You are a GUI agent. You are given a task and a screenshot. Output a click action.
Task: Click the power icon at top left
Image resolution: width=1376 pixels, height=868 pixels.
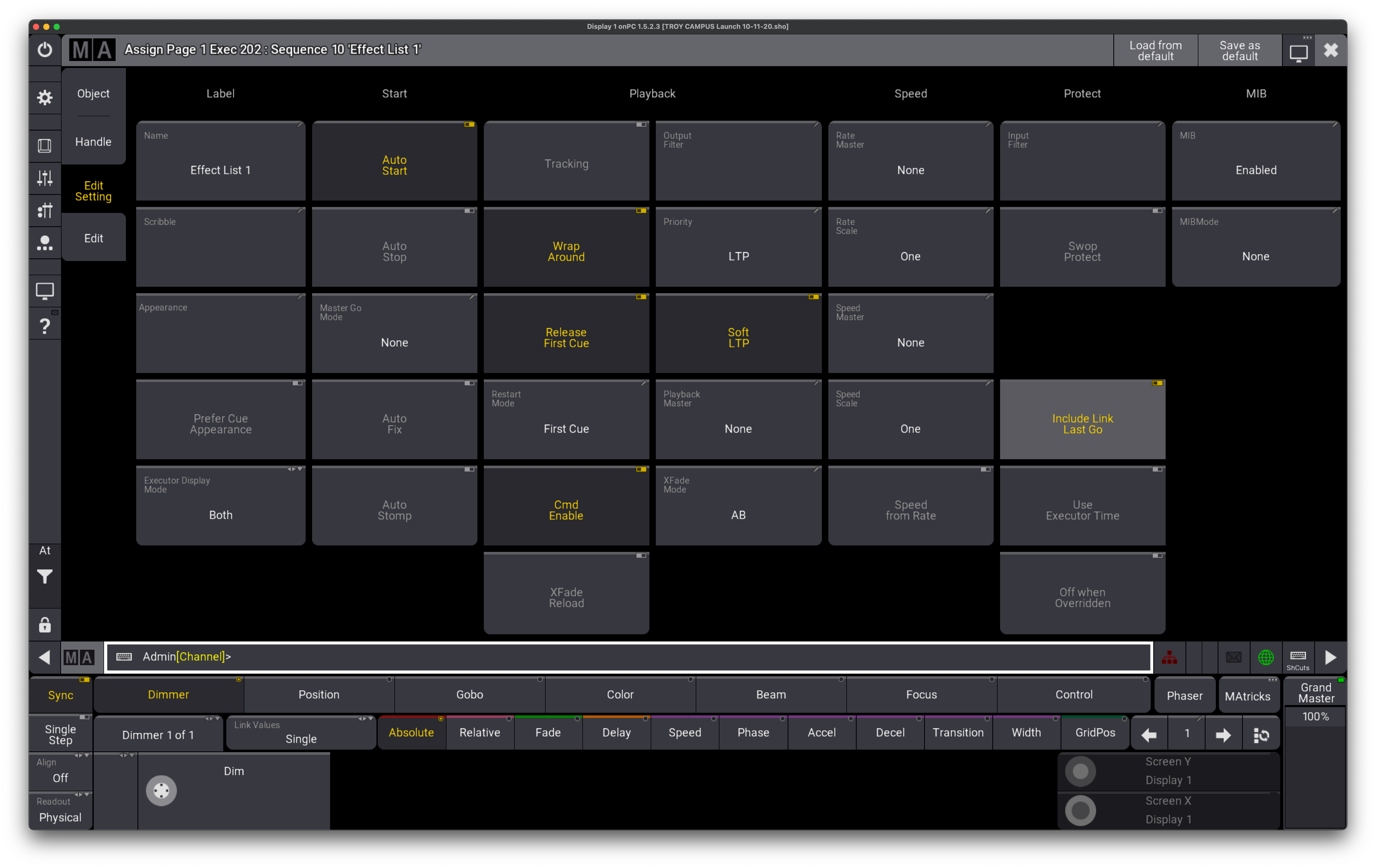45,50
